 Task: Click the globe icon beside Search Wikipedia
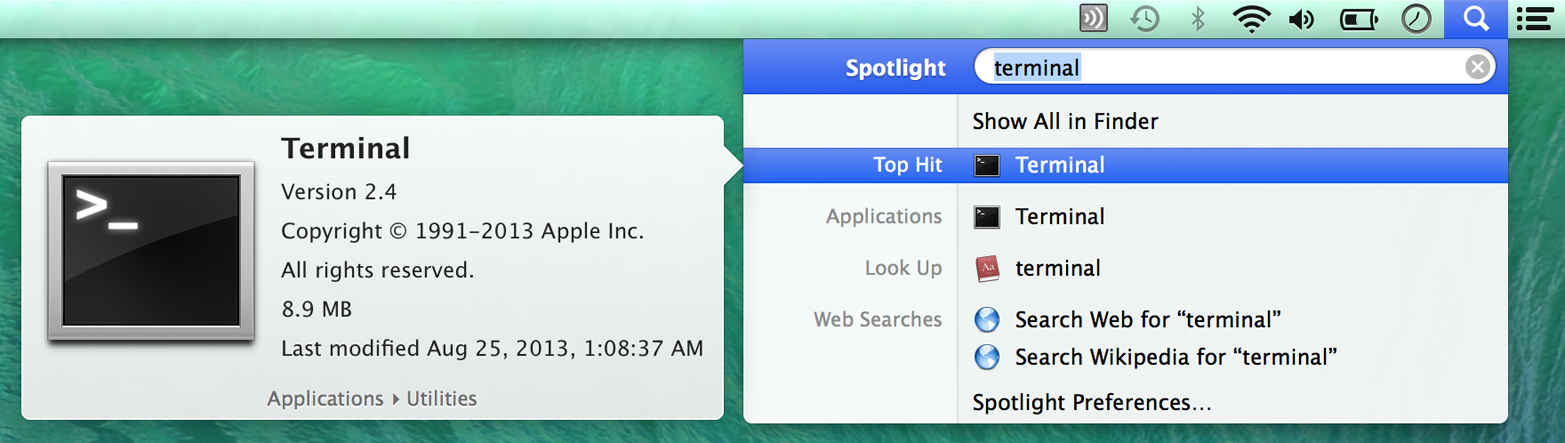click(987, 357)
